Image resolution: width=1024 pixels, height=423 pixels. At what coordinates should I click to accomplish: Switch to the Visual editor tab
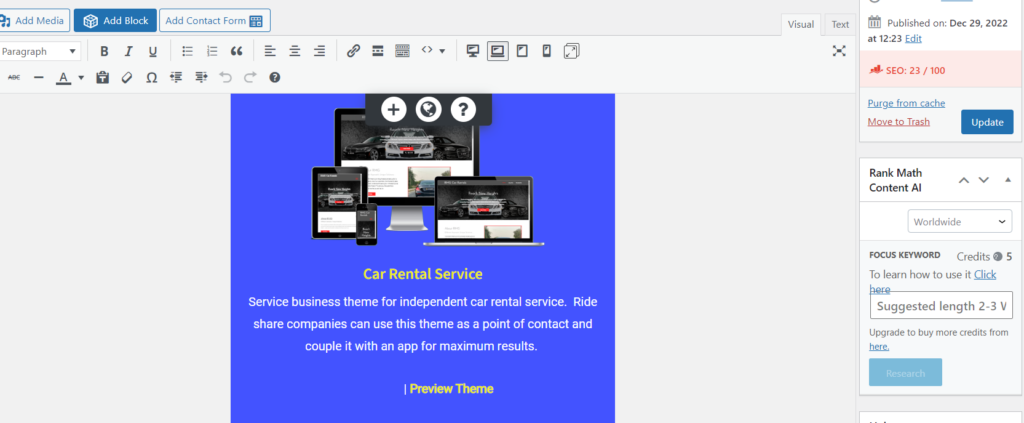[801, 25]
